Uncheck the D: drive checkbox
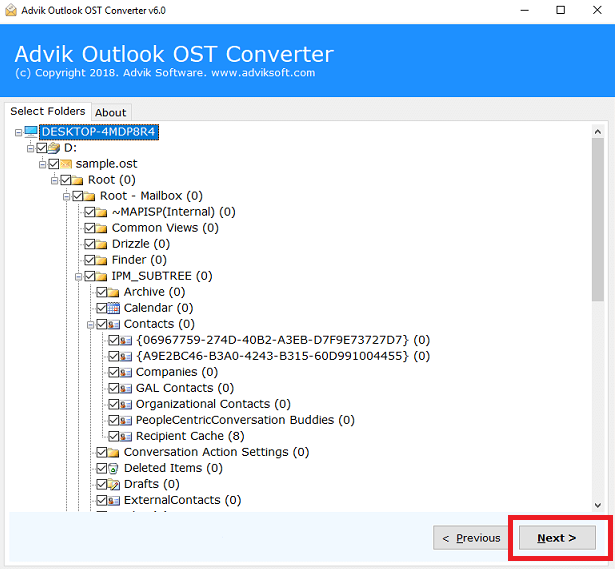Image resolution: width=615 pixels, height=569 pixels. point(42,148)
